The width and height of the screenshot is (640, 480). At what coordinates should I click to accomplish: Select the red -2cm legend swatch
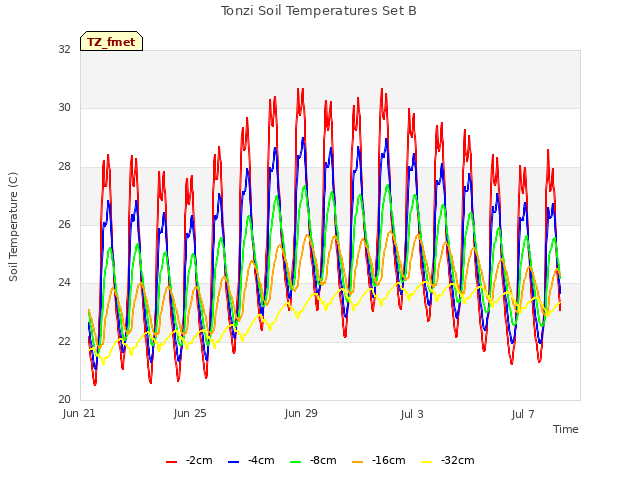(171, 462)
